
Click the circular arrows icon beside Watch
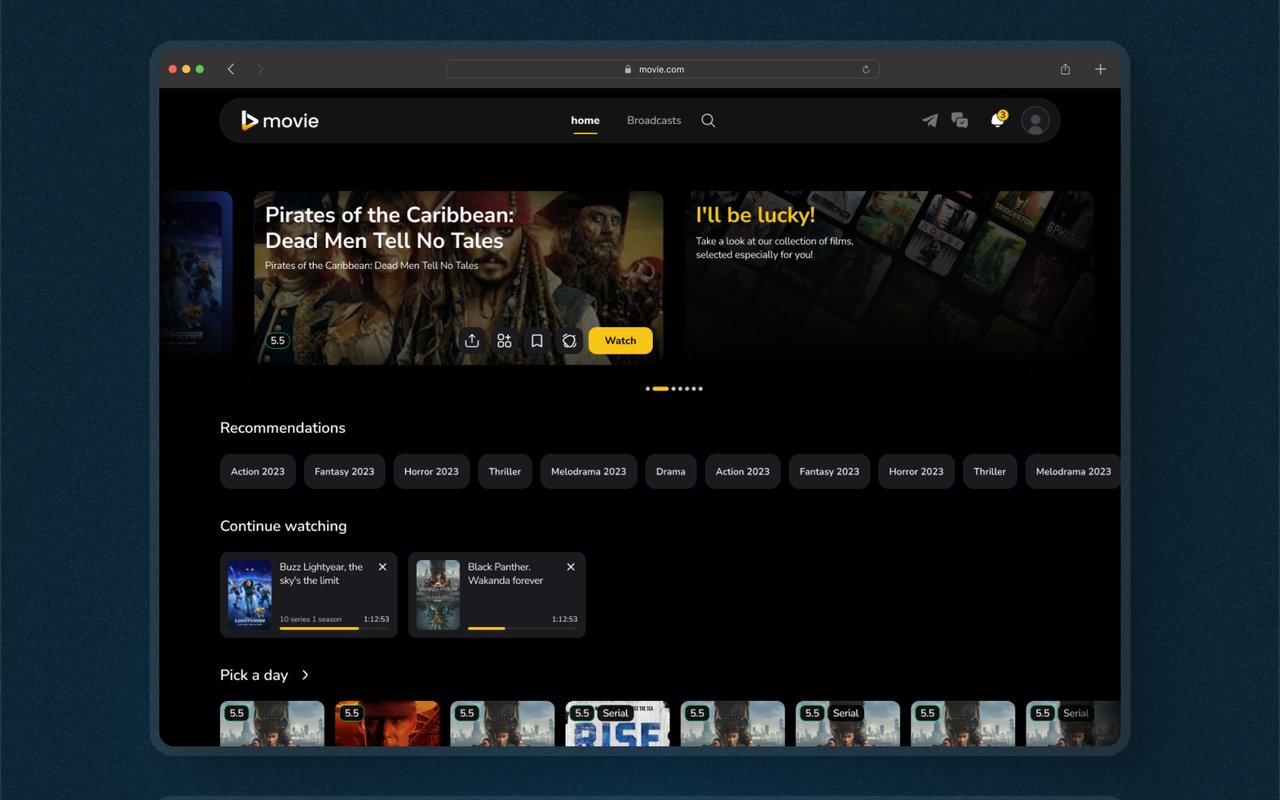(x=569, y=341)
